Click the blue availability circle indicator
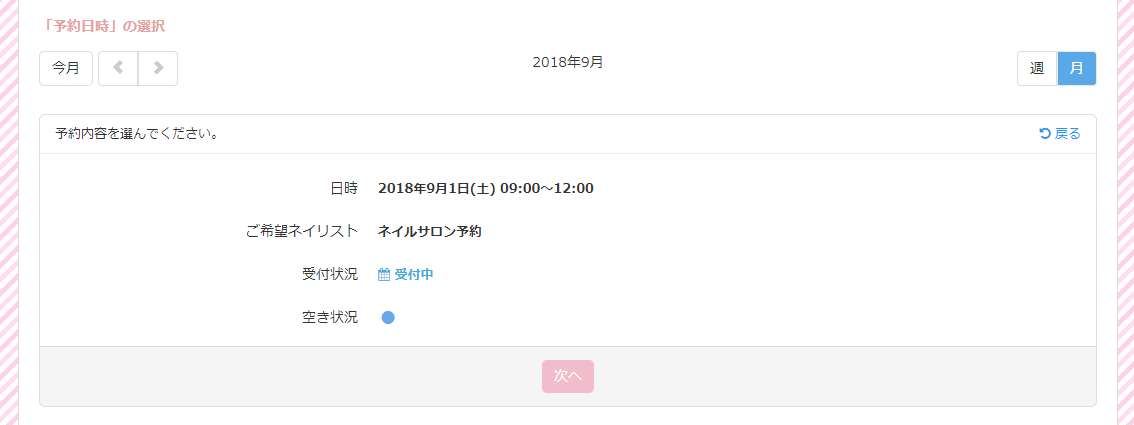 click(388, 318)
